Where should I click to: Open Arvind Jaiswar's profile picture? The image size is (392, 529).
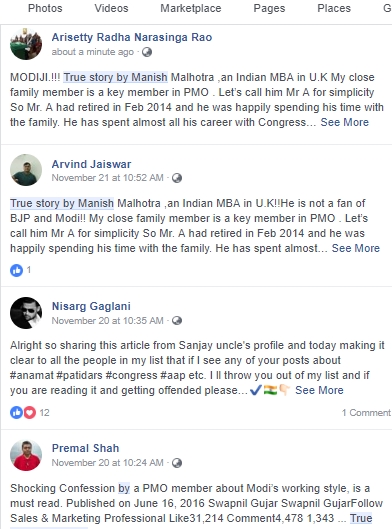pos(26,170)
